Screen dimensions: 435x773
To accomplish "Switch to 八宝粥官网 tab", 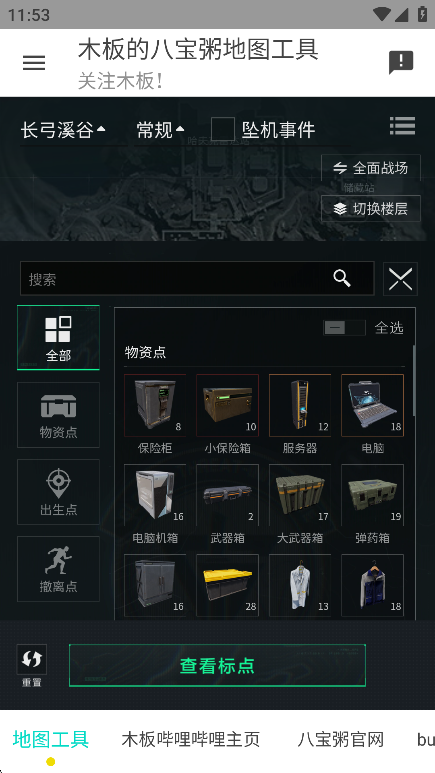I will (x=340, y=739).
